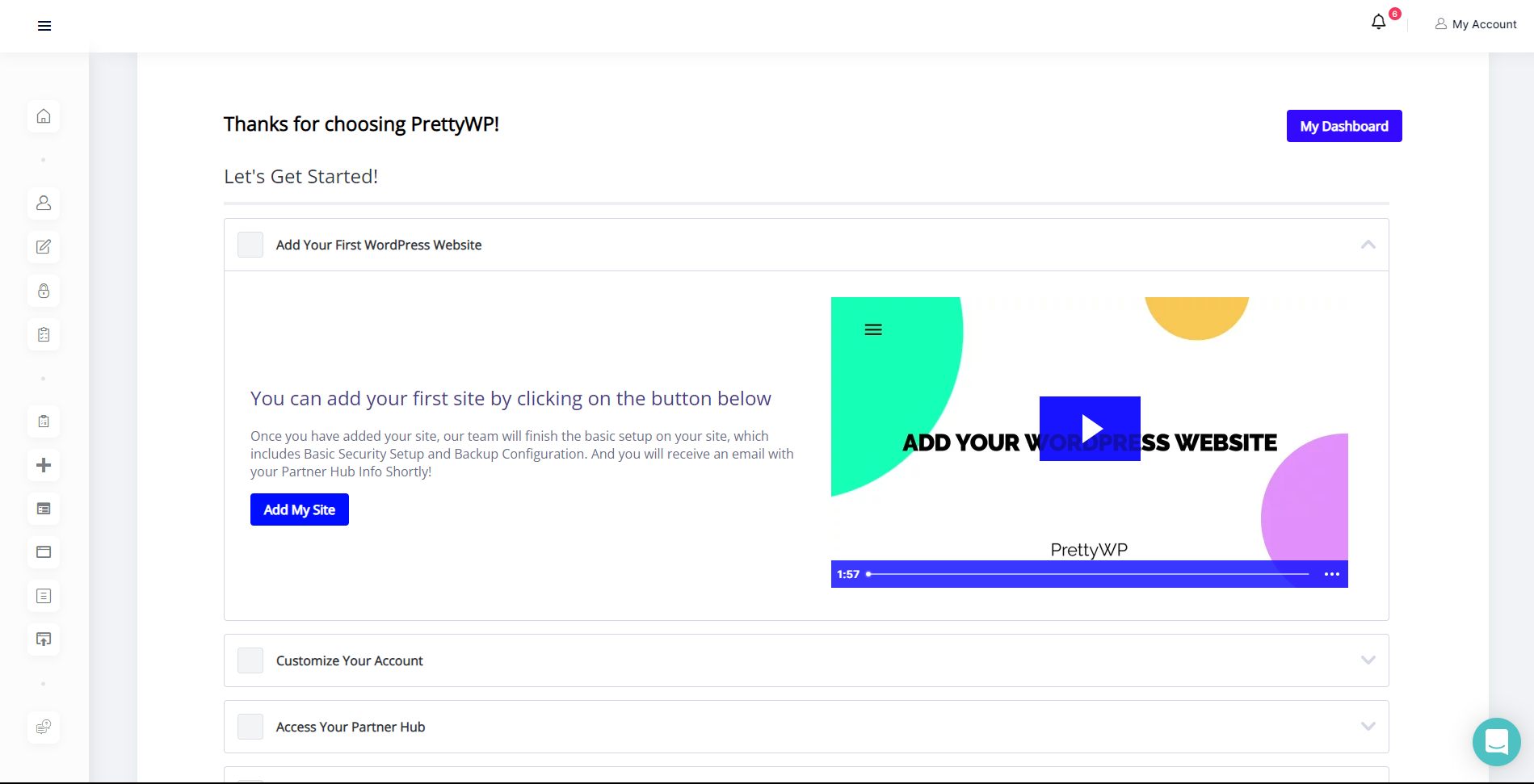The width and height of the screenshot is (1534, 784).
Task: Expand the Access Your Partner Hub section
Action: coord(1368,726)
